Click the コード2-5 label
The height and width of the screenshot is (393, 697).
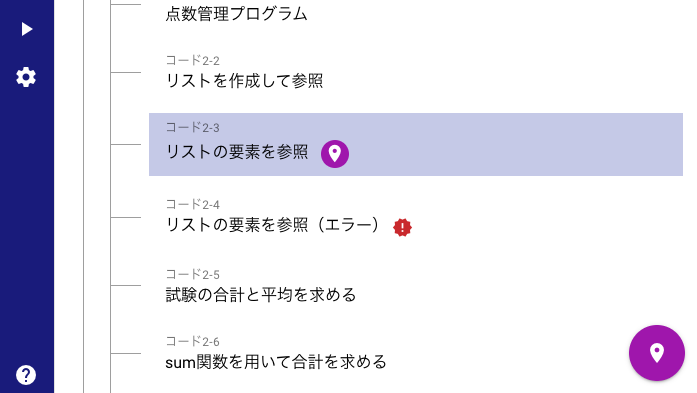pos(192,274)
